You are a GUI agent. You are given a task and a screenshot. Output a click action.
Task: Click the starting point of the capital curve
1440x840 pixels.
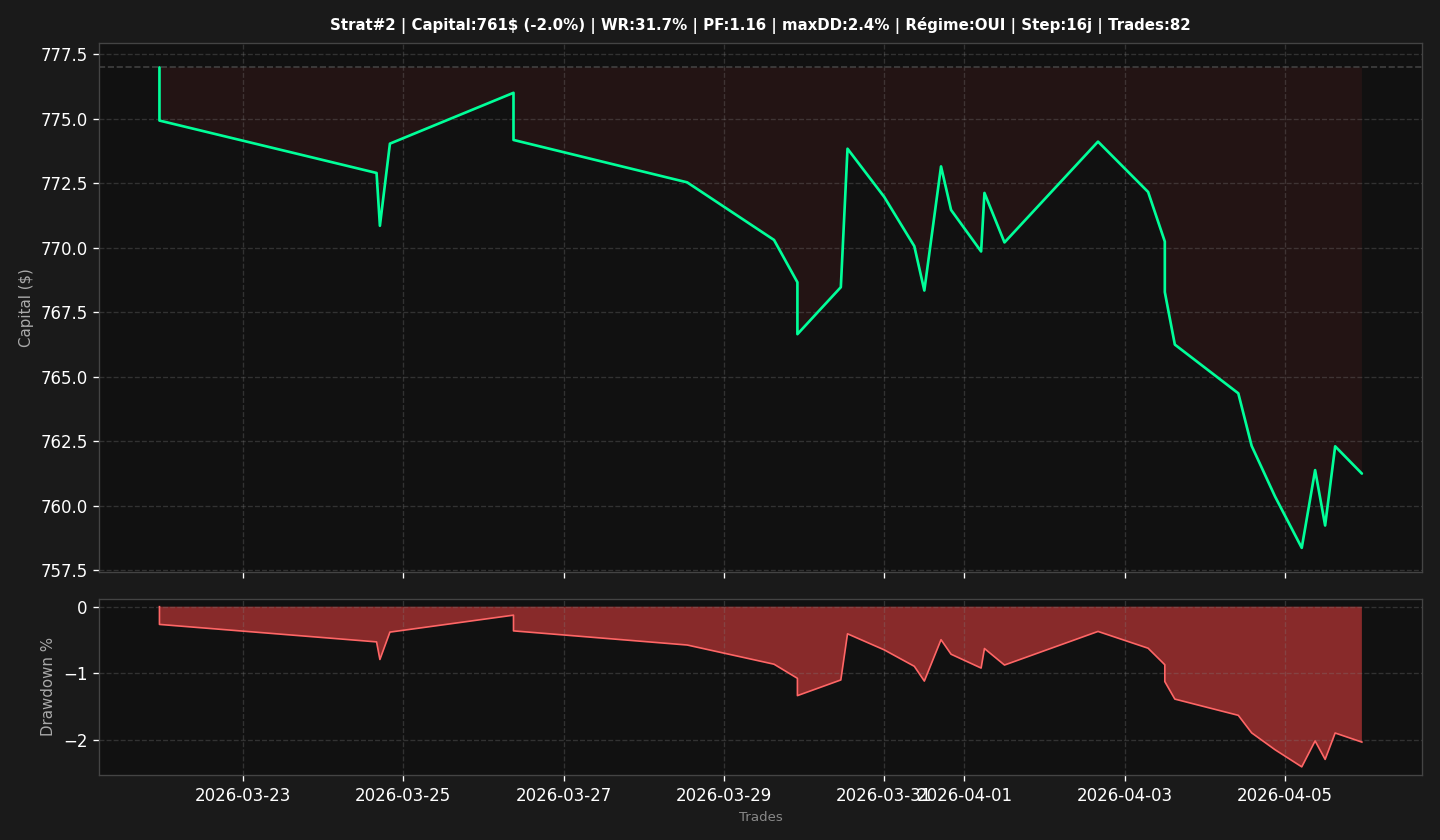pyautogui.click(x=159, y=68)
